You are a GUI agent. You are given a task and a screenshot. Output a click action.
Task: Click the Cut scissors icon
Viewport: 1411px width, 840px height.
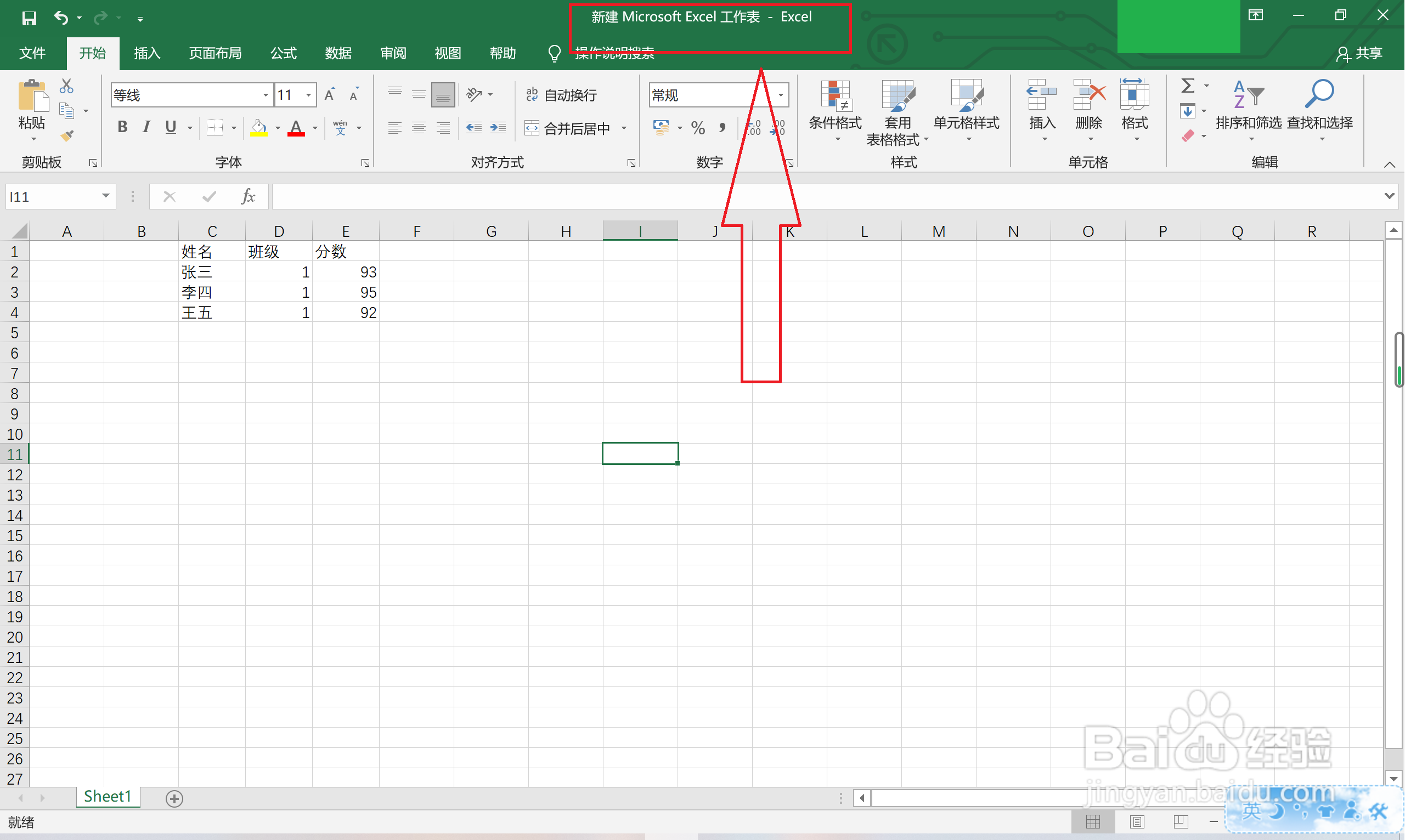(x=67, y=86)
